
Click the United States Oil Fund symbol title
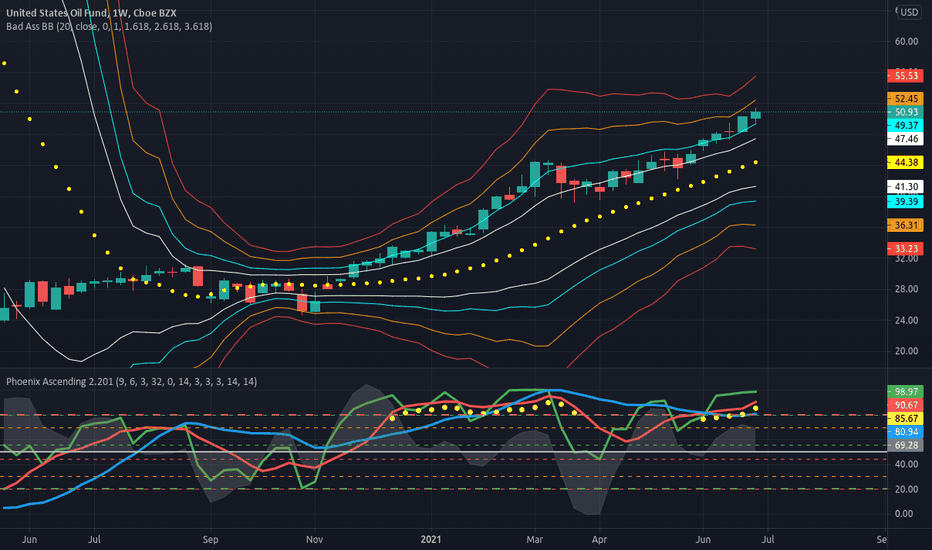(92, 12)
